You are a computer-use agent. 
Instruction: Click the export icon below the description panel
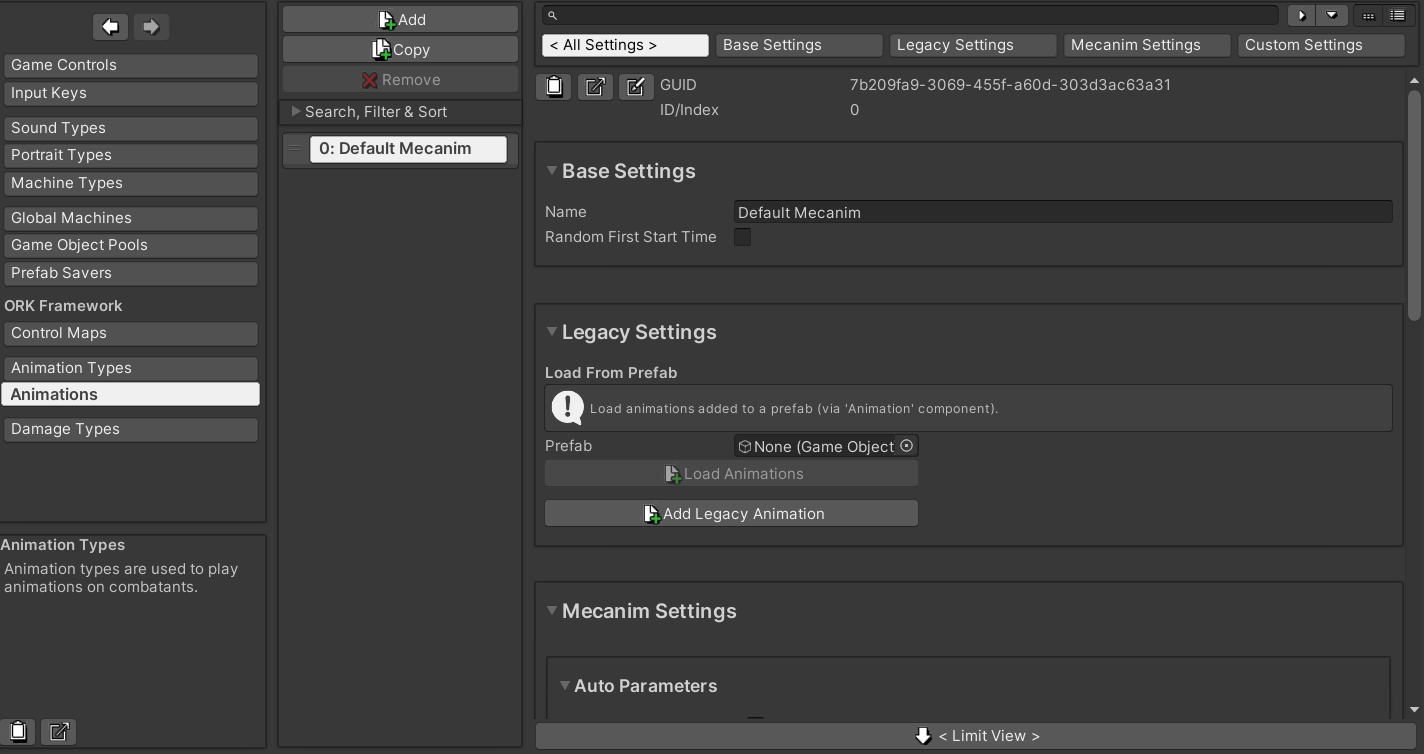pos(59,731)
